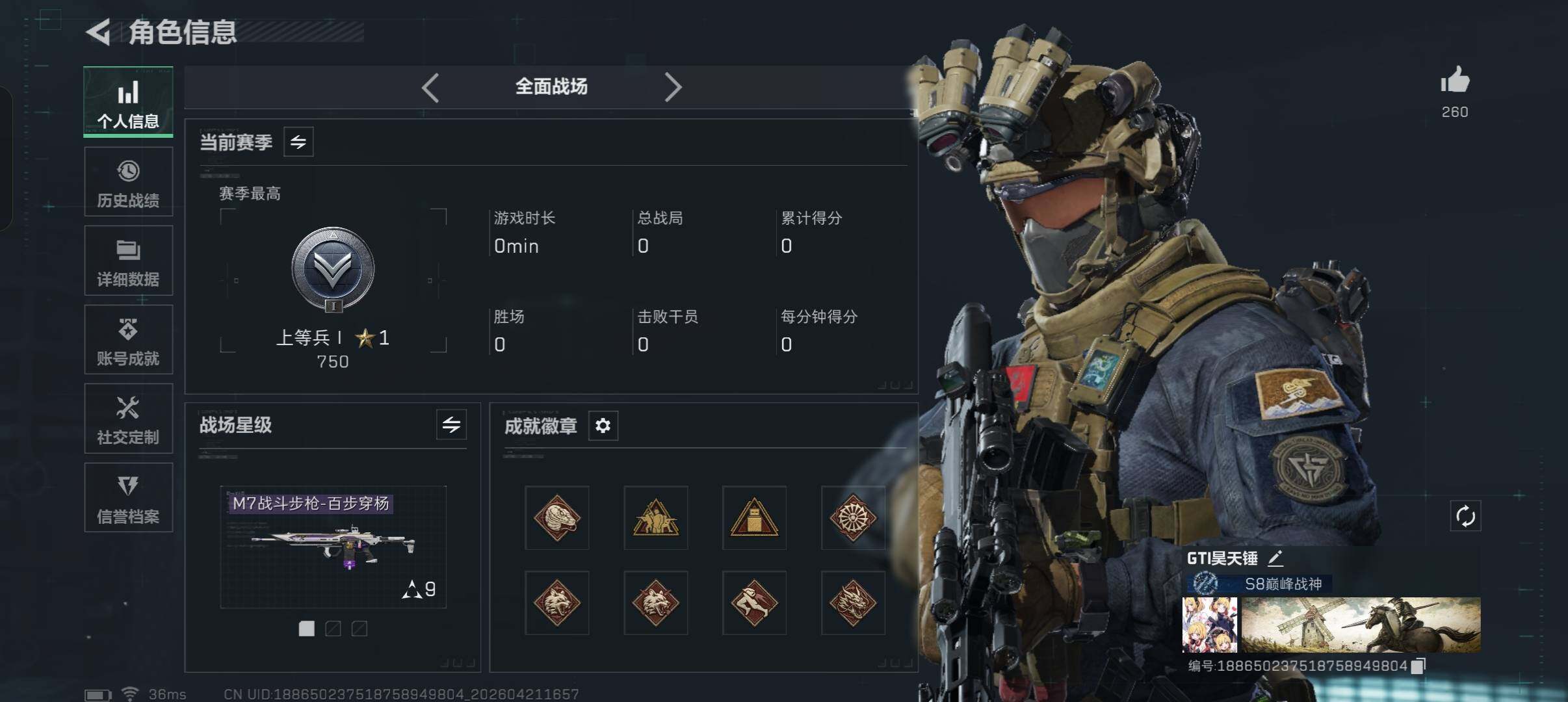
Task: Open the 全面战场 mode selector
Action: 551,87
